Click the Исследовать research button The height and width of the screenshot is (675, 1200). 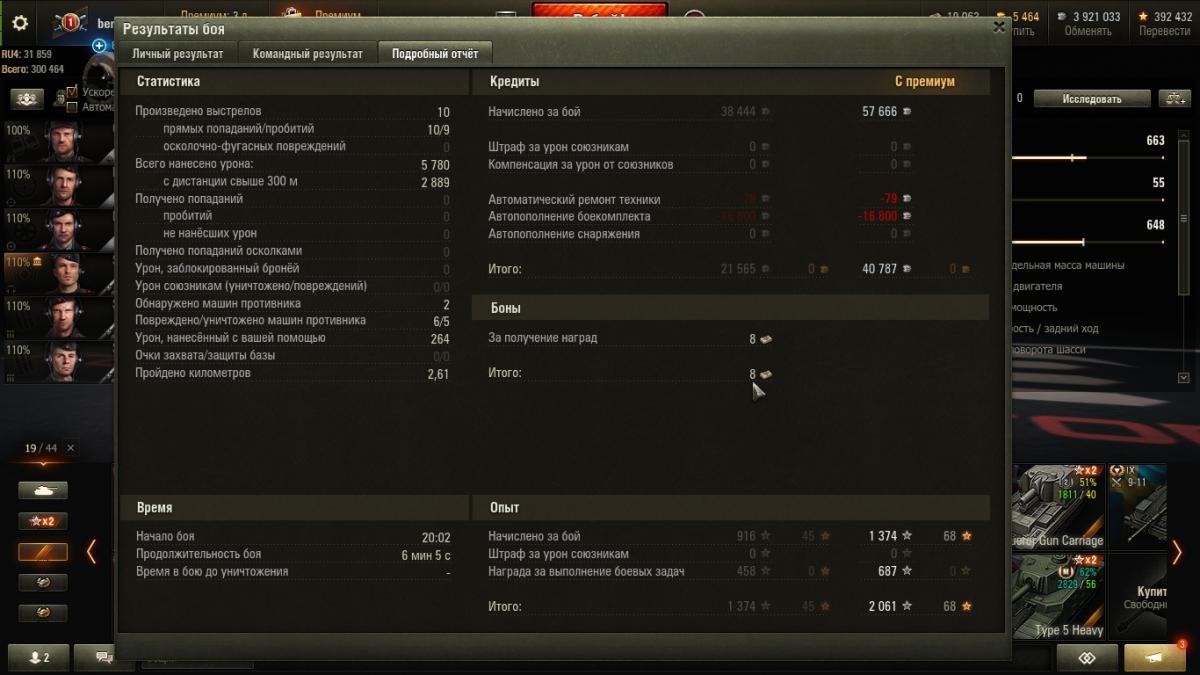point(1091,98)
